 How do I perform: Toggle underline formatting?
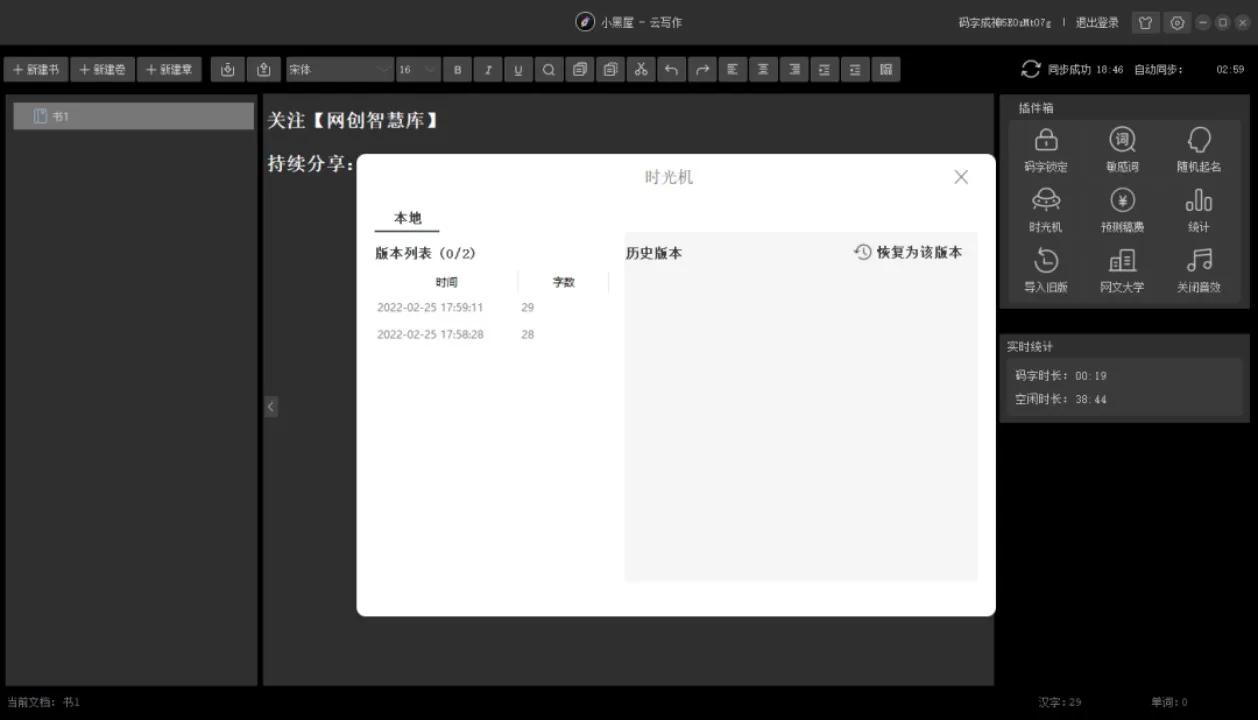tap(518, 69)
